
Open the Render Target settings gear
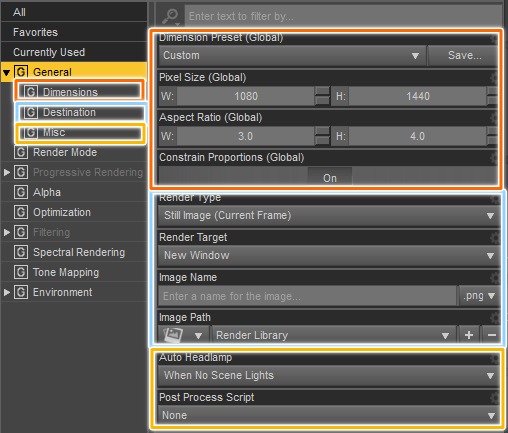point(495,237)
